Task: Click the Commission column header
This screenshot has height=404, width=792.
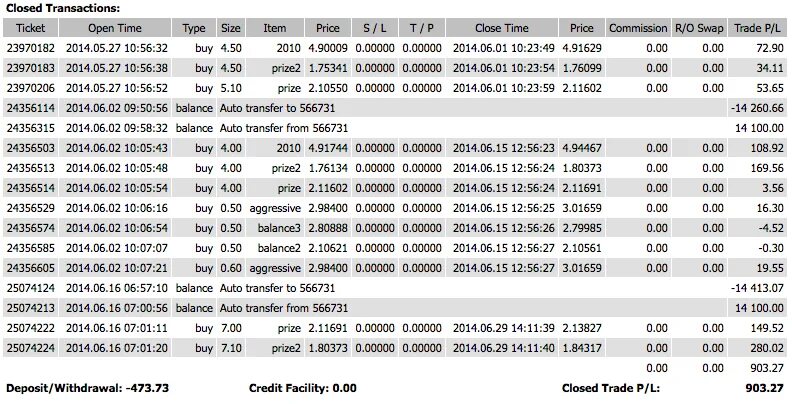Action: (638, 28)
